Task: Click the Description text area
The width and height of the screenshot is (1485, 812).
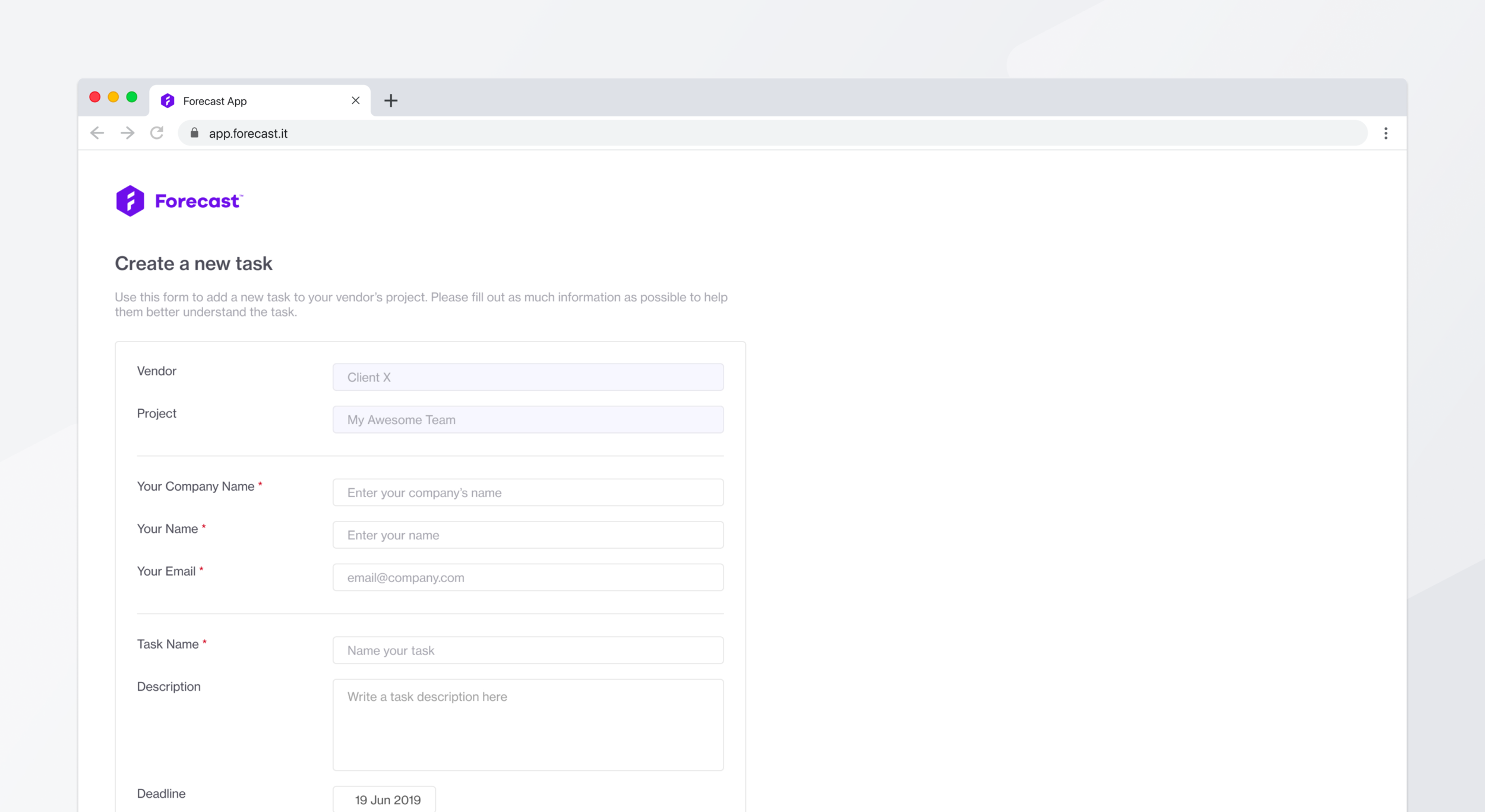Action: point(527,725)
